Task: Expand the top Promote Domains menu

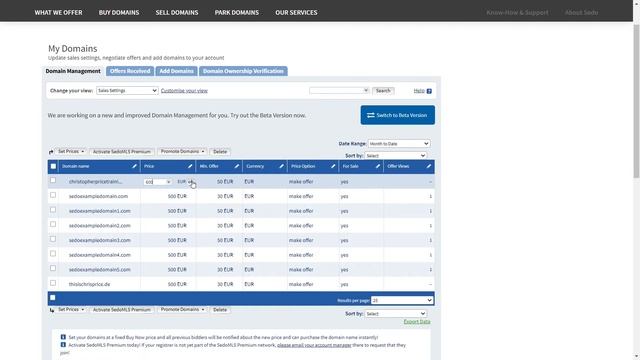Action: tap(182, 151)
